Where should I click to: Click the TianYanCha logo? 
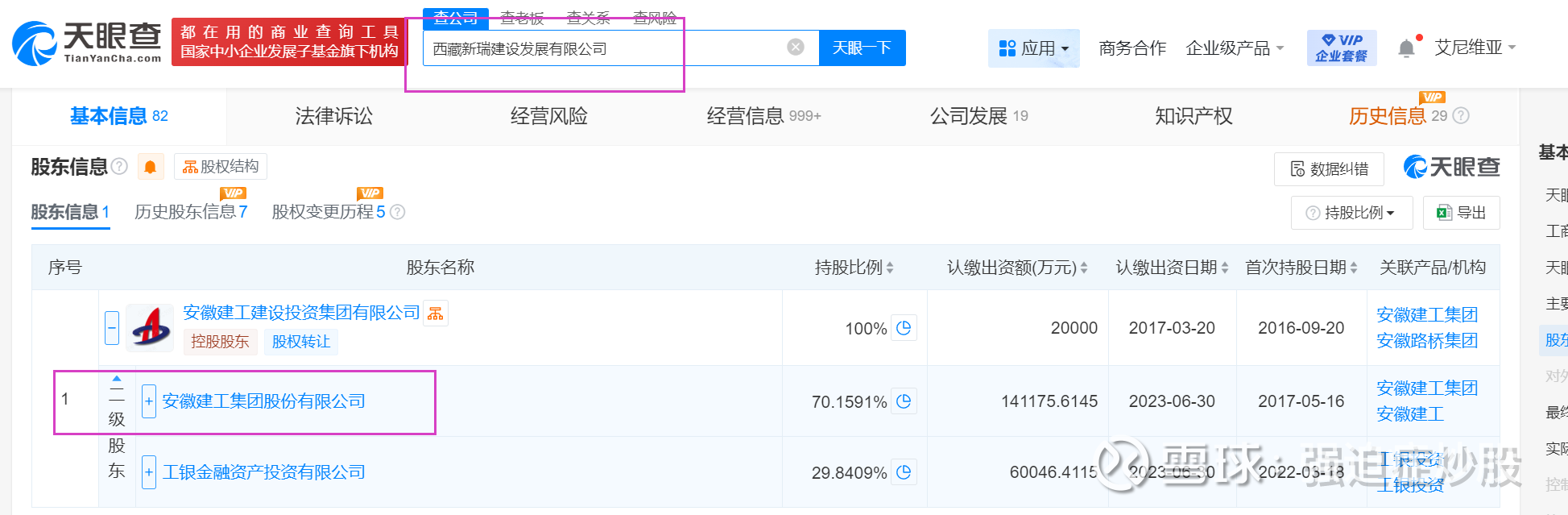click(x=87, y=43)
